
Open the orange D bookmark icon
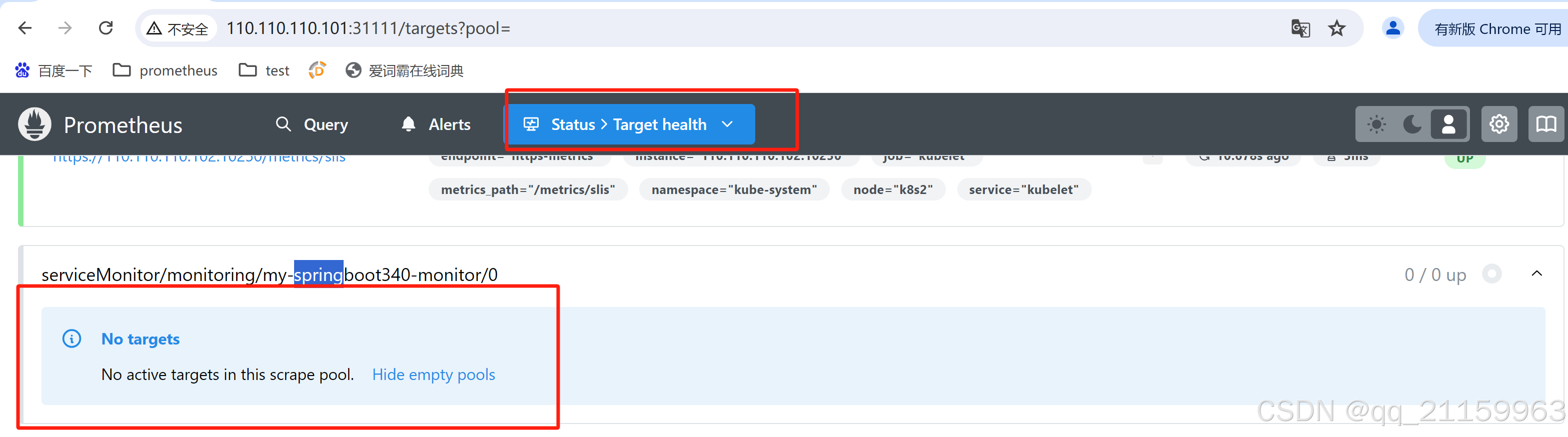click(x=317, y=70)
